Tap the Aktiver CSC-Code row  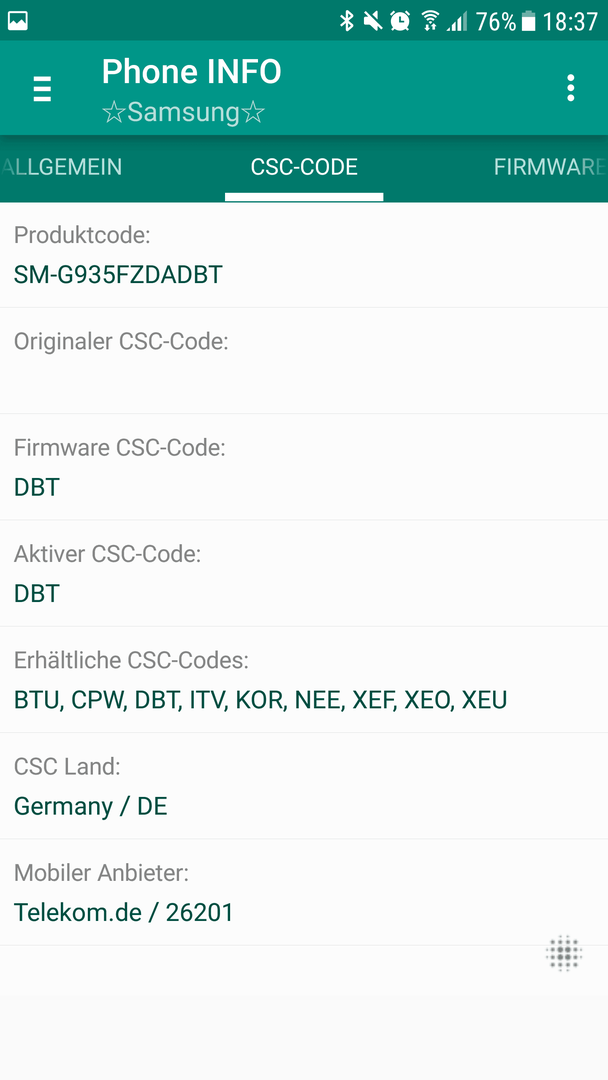point(304,573)
